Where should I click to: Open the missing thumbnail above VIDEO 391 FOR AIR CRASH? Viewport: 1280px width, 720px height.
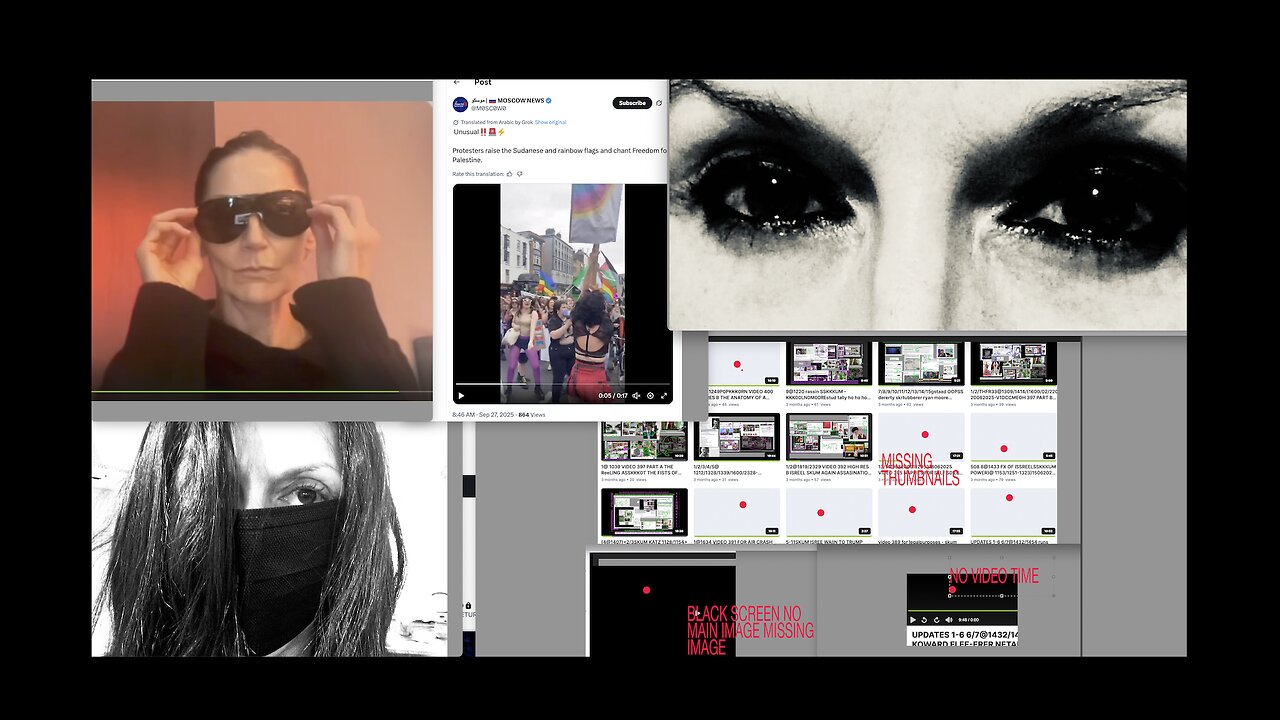click(x=736, y=512)
